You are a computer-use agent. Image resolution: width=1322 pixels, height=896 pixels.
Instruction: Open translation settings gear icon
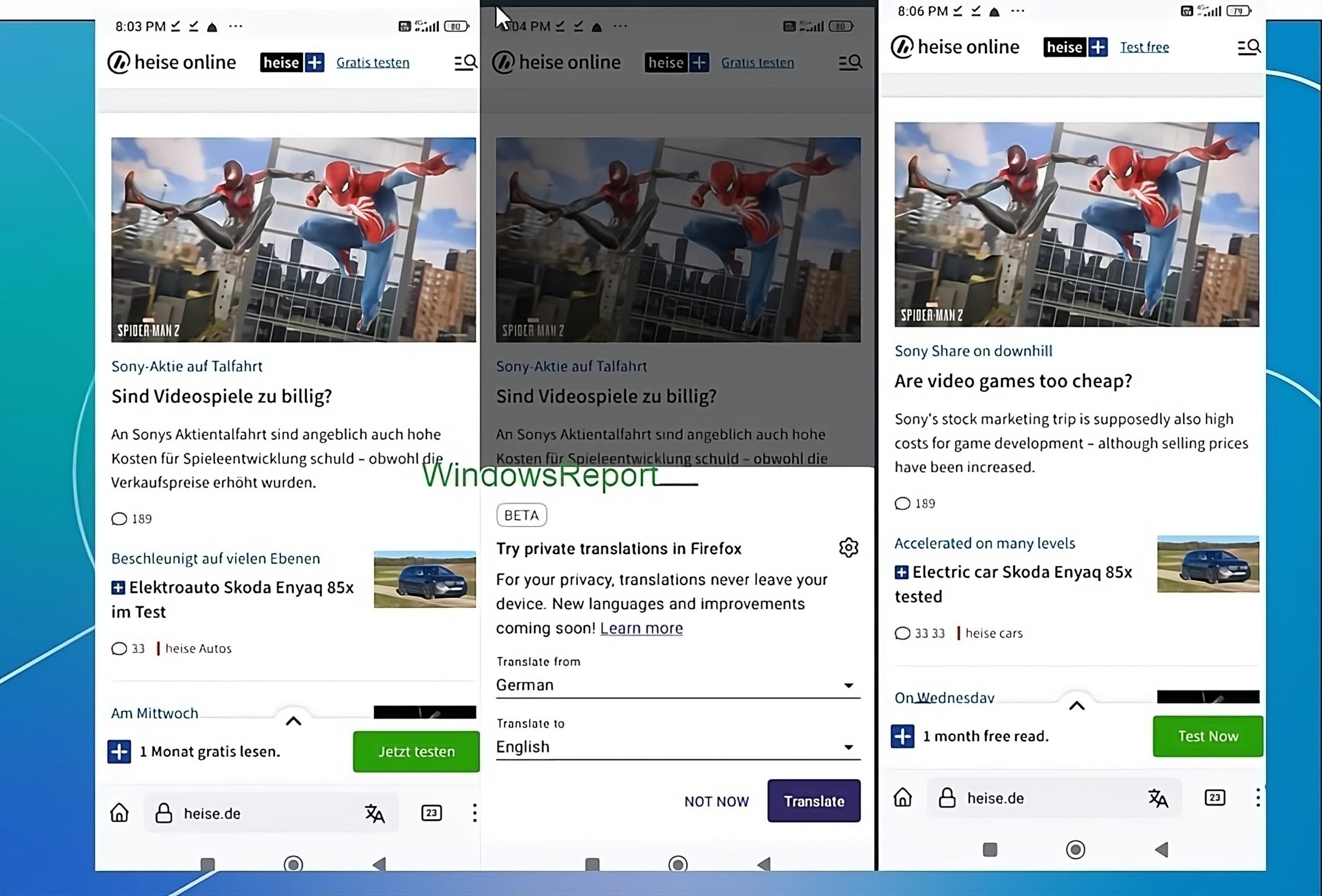[x=848, y=548]
